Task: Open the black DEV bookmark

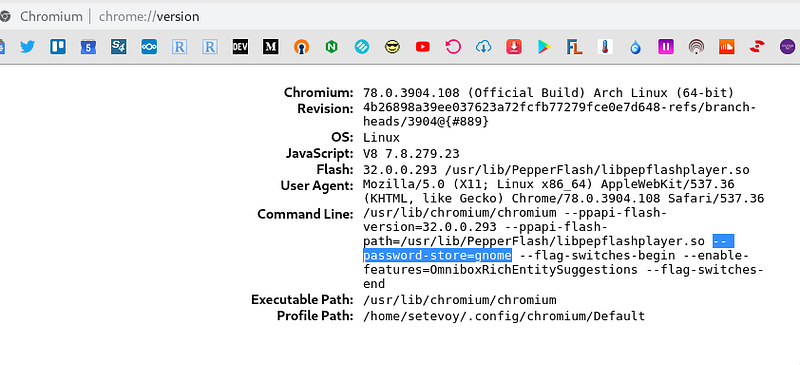Action: [240, 47]
